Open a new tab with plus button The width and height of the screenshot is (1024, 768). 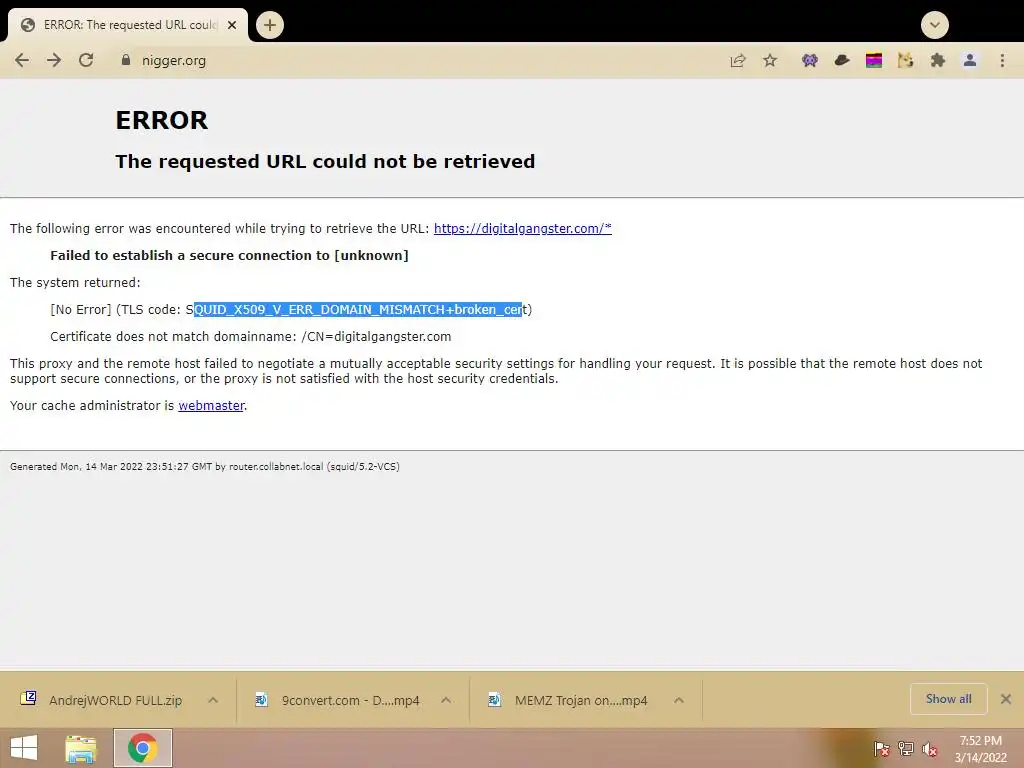click(270, 25)
